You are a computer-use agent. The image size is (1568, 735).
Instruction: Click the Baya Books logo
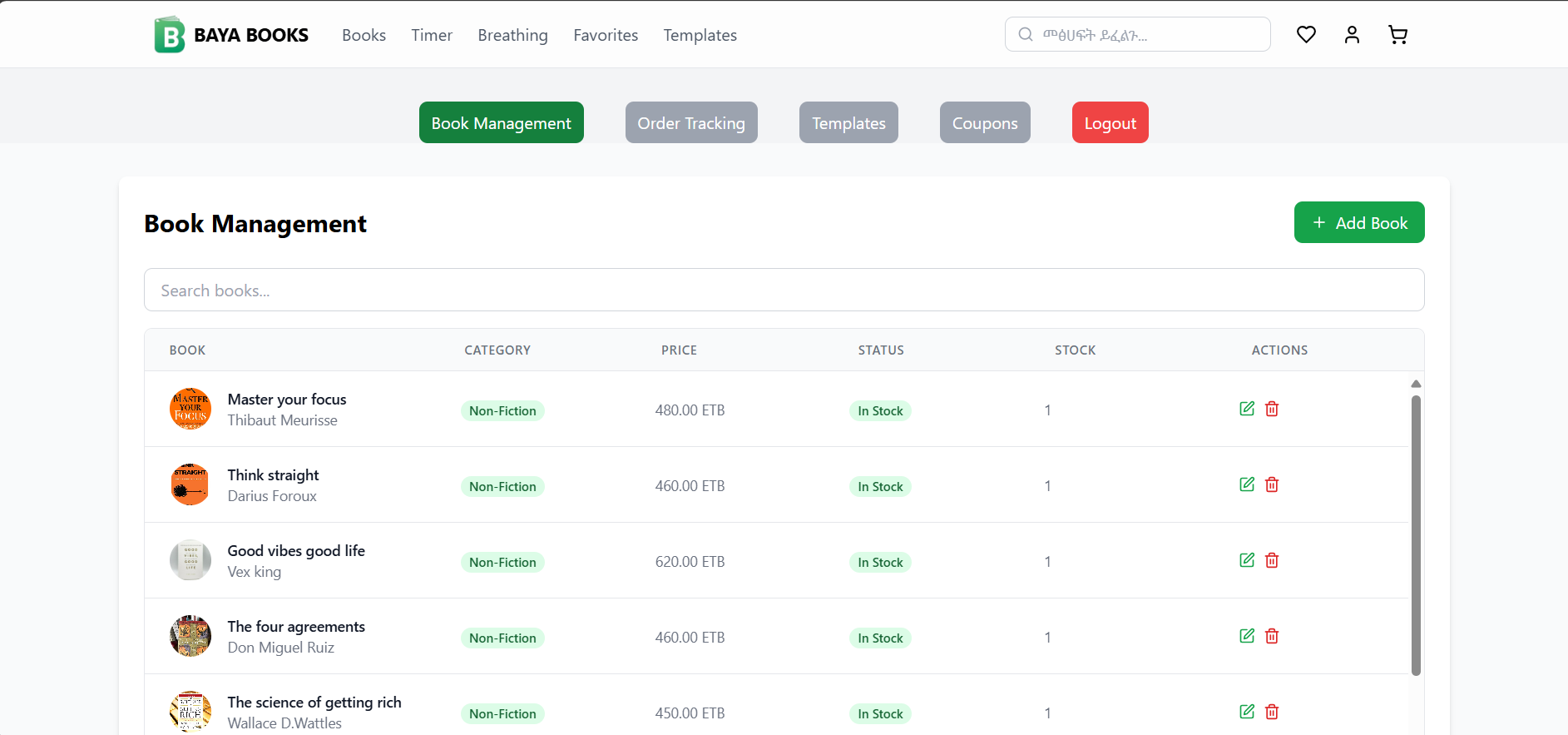click(x=231, y=35)
